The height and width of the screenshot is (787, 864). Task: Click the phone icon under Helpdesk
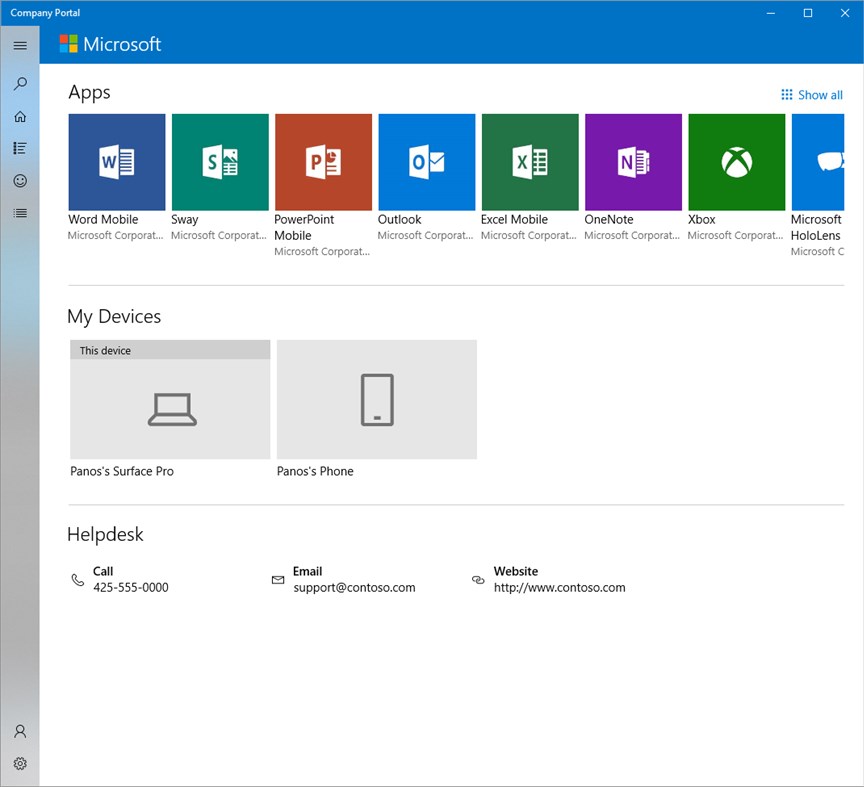[79, 579]
